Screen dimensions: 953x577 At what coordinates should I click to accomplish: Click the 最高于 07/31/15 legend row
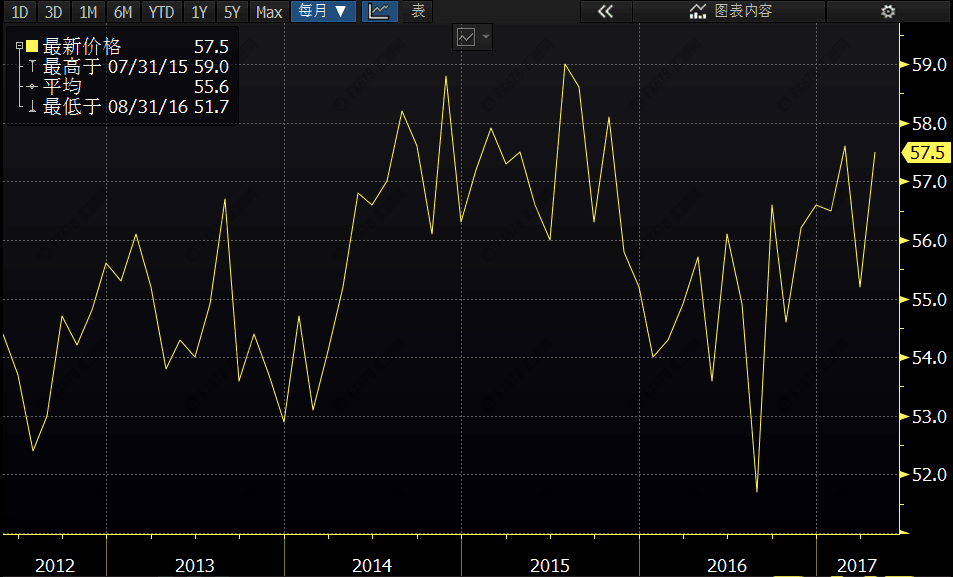coord(129,66)
